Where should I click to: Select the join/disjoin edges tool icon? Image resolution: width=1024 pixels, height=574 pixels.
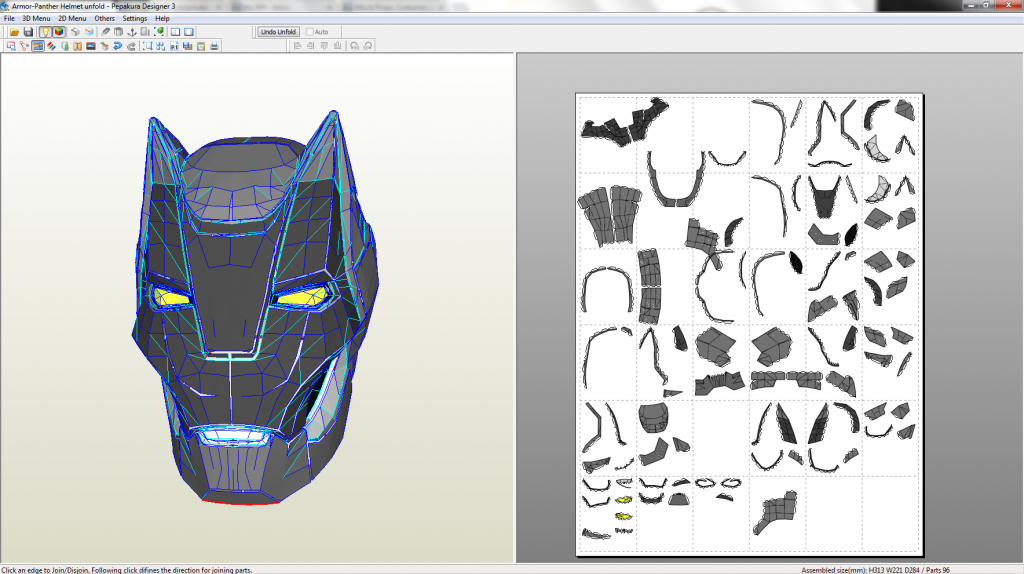(x=24, y=46)
